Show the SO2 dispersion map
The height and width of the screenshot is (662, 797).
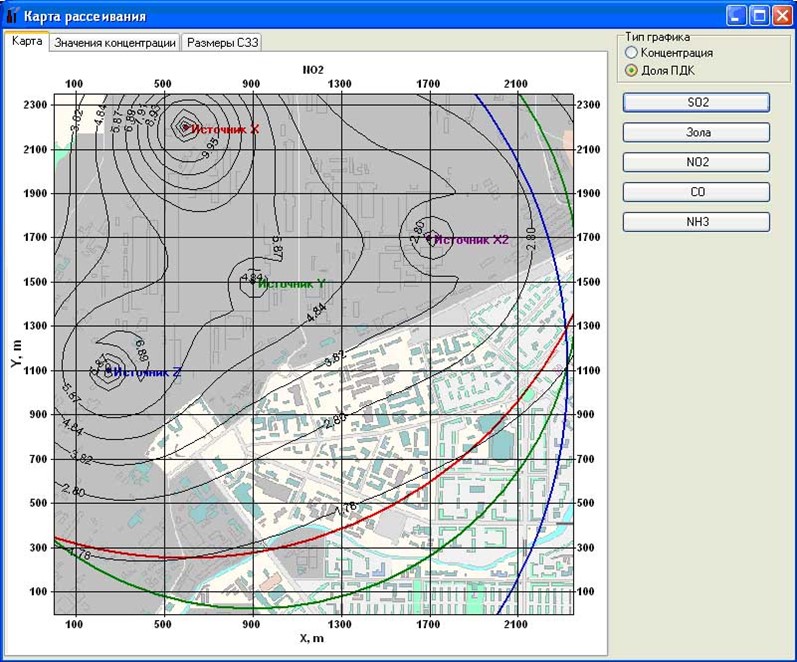point(696,102)
